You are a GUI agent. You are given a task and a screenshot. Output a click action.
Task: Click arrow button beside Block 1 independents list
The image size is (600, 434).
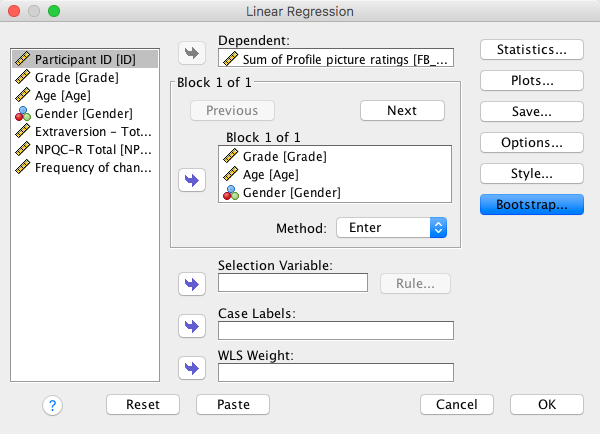[x=190, y=180]
